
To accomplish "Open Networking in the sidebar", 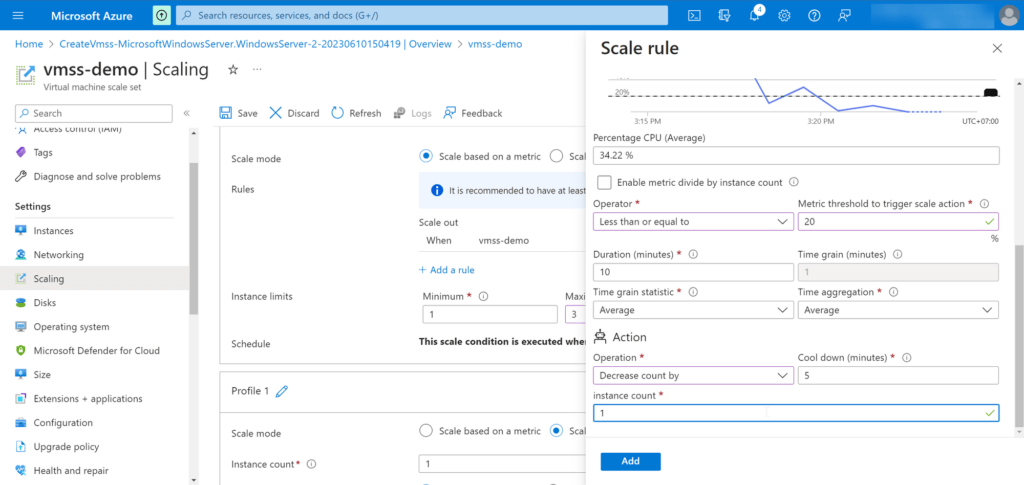I will click(59, 255).
